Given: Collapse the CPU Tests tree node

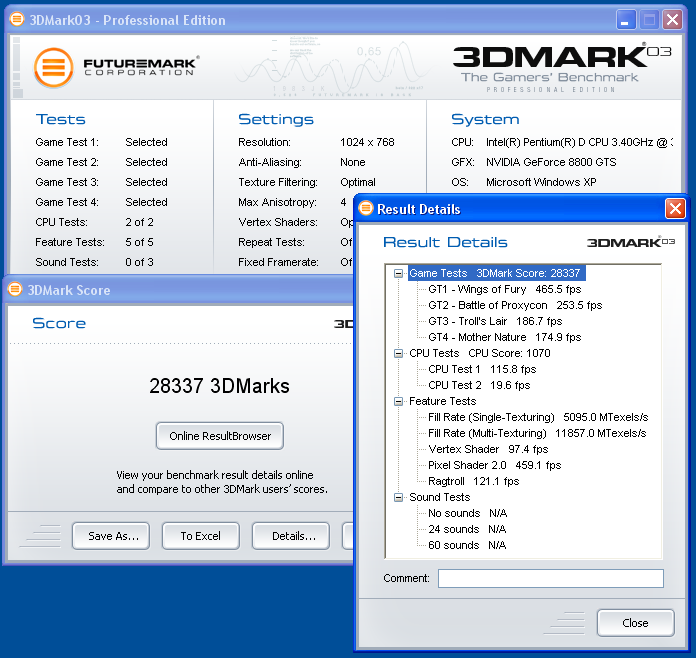Looking at the screenshot, I should pyautogui.click(x=399, y=353).
